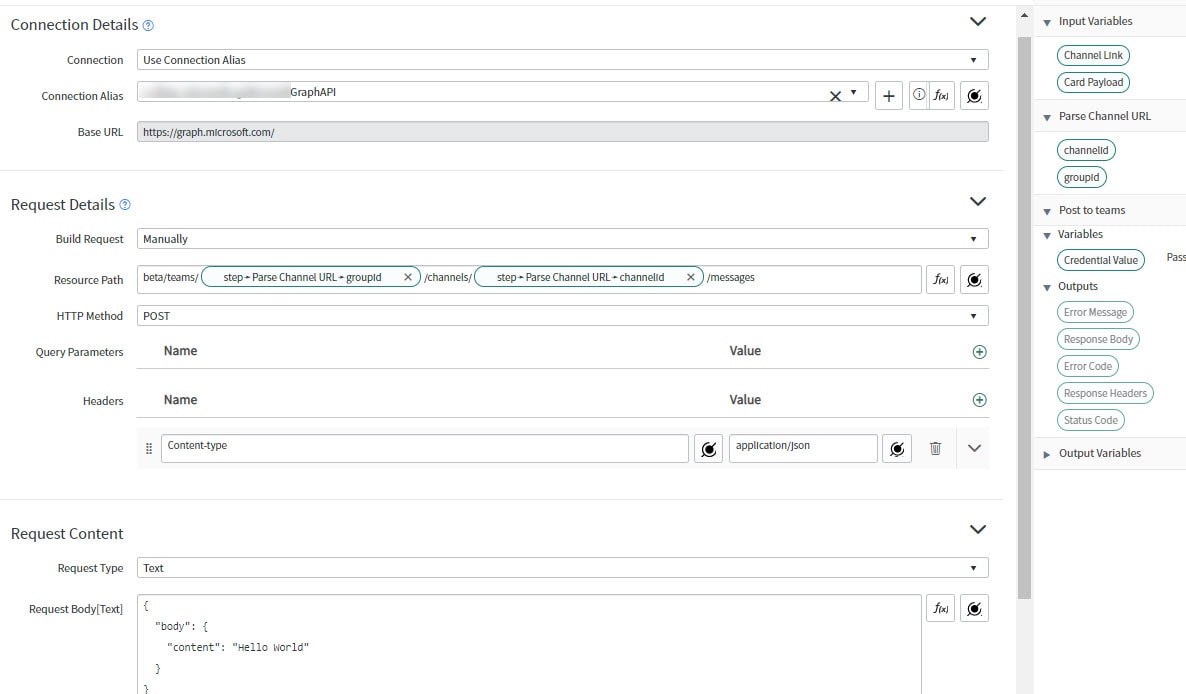Click the help icon next to Connection Details

(148, 25)
